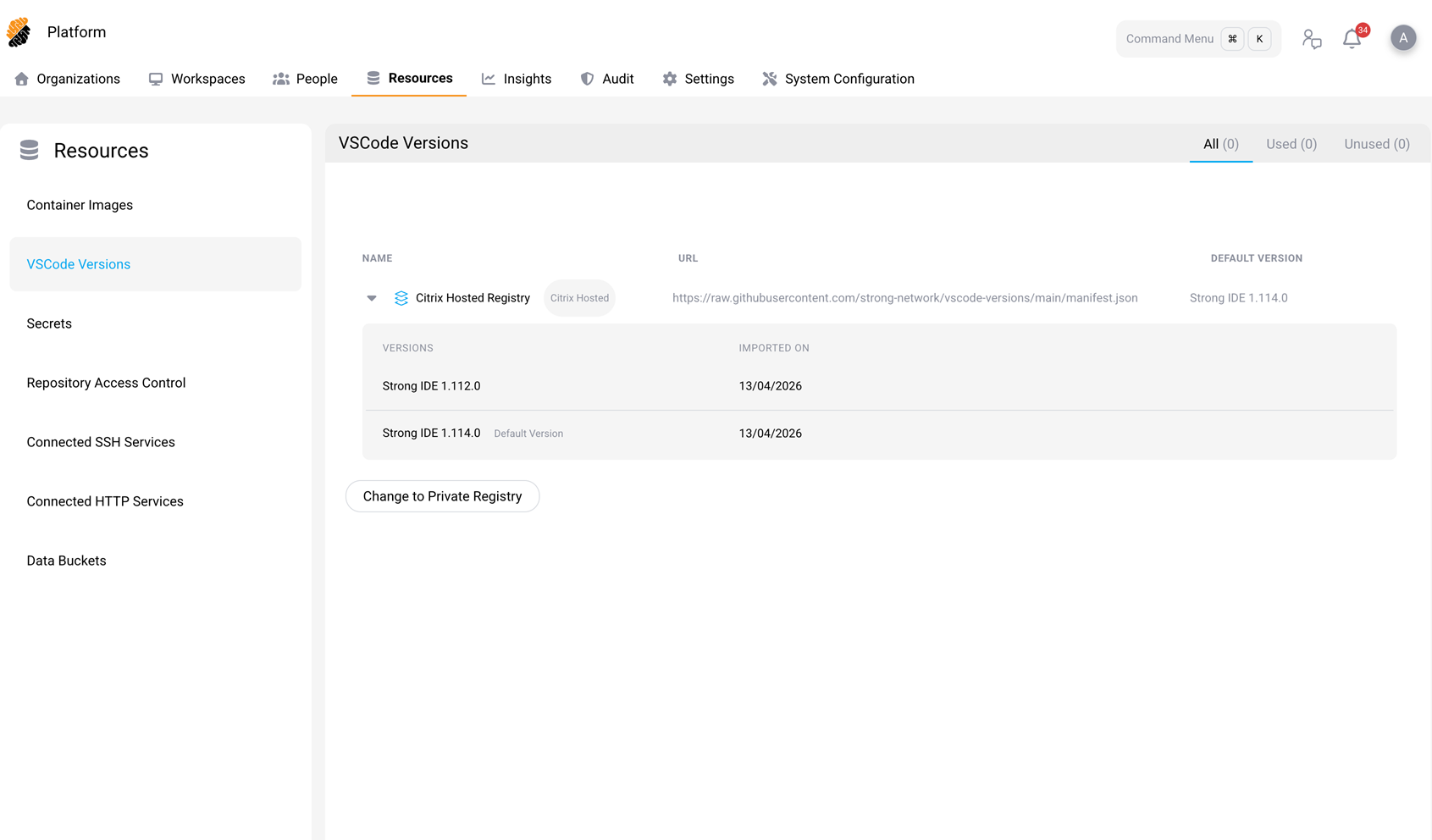
Task: Click the People group icon
Action: pyautogui.click(x=281, y=79)
